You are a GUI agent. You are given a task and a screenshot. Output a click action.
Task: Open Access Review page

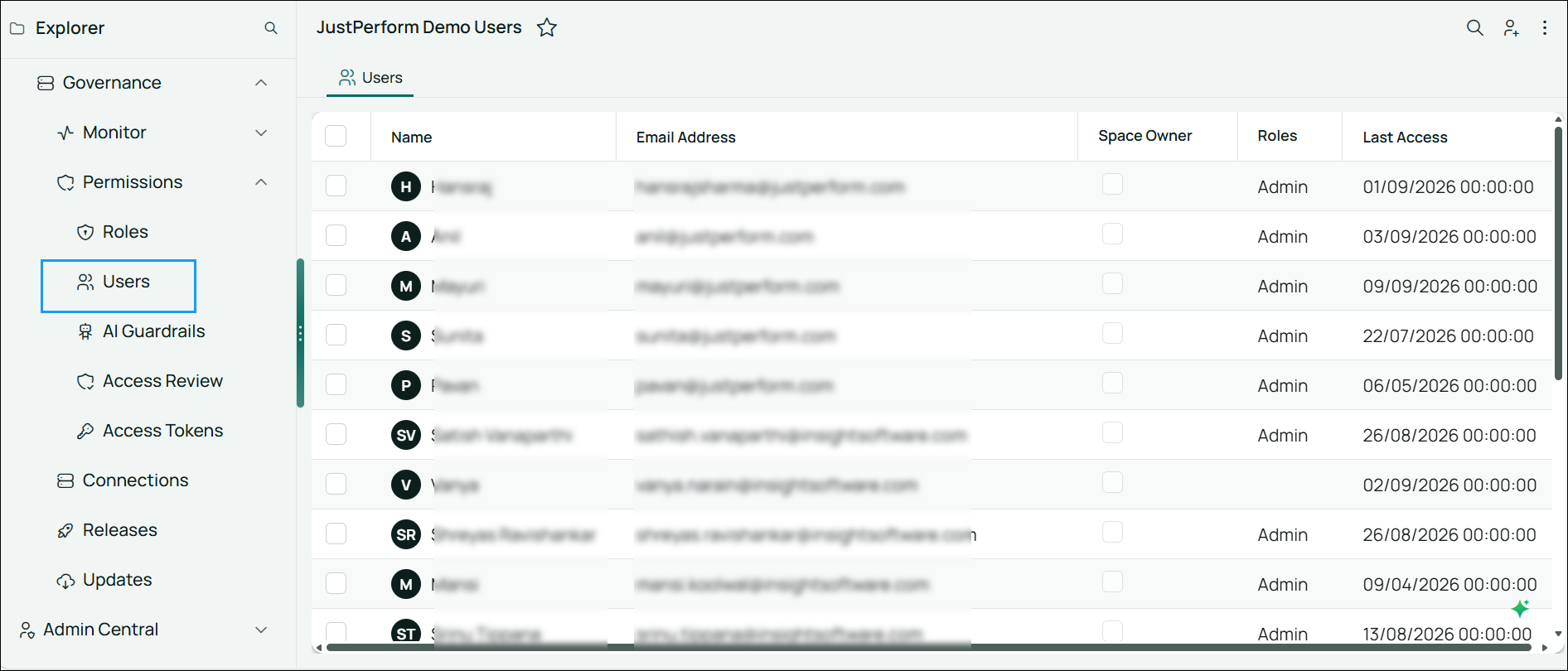162,381
